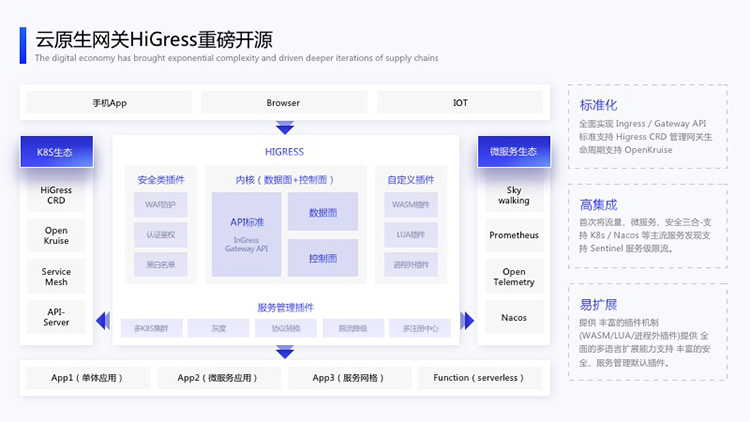Click the 自定义插件 heading

click(x=411, y=180)
